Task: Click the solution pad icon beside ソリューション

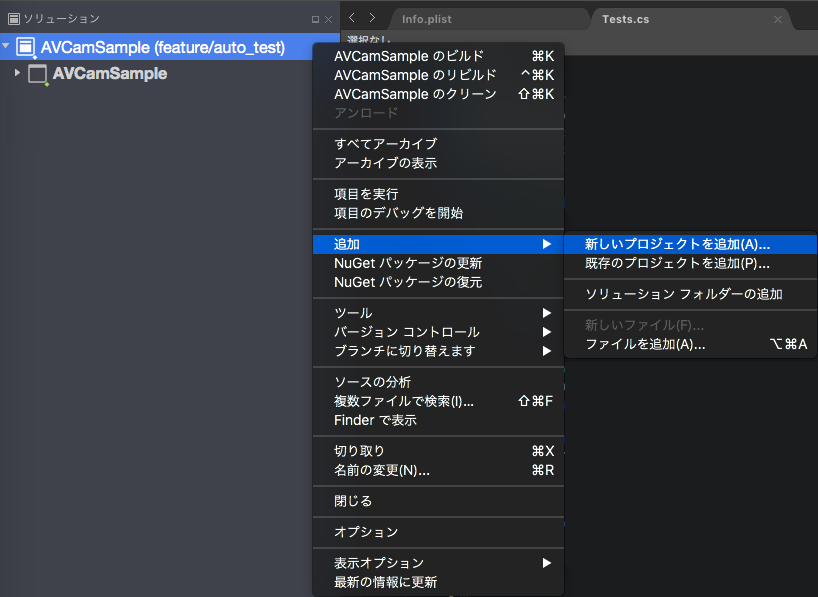Action: [14, 19]
